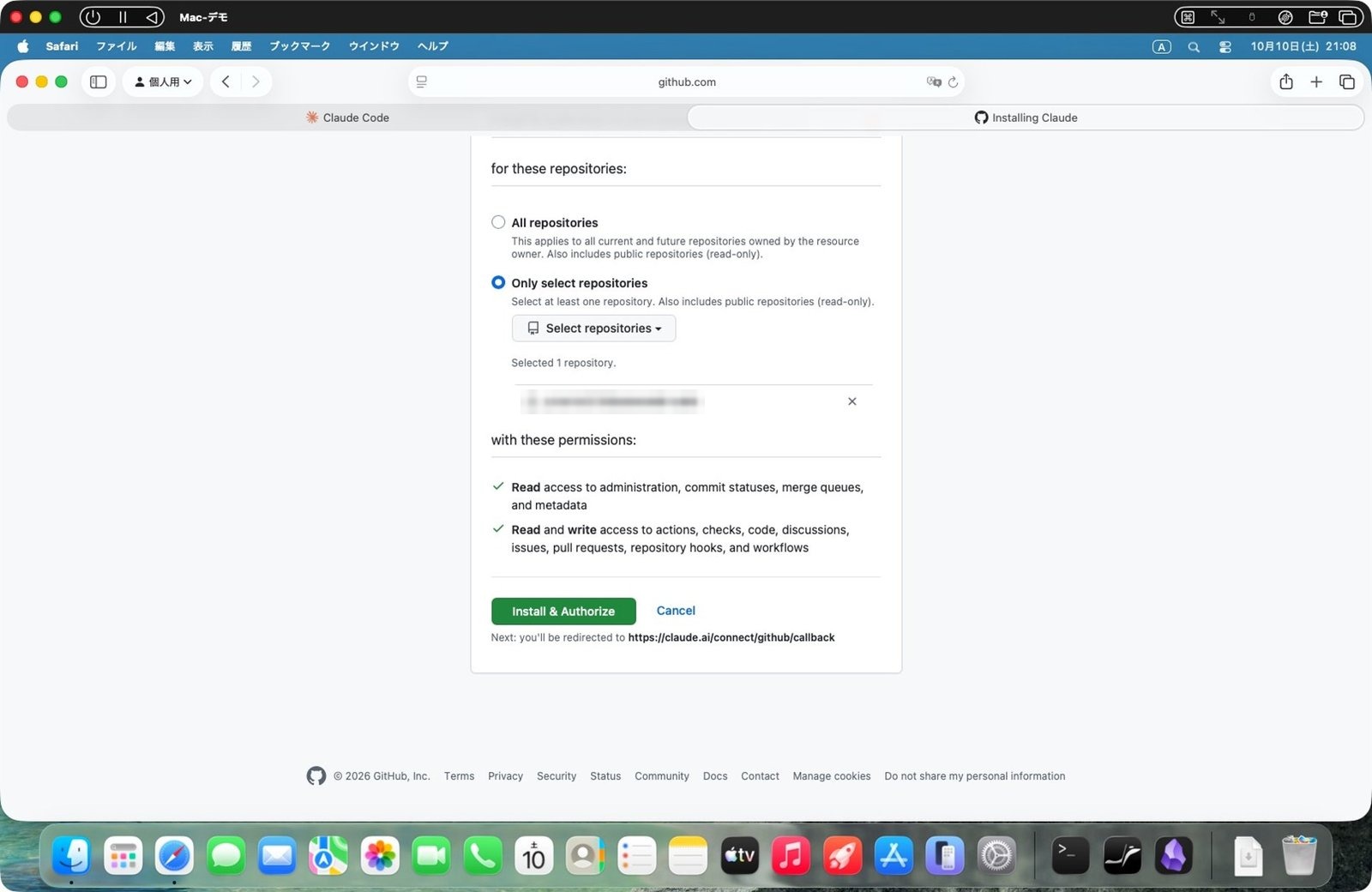Open the Docs footer link
The height and width of the screenshot is (892, 1372).
click(715, 776)
